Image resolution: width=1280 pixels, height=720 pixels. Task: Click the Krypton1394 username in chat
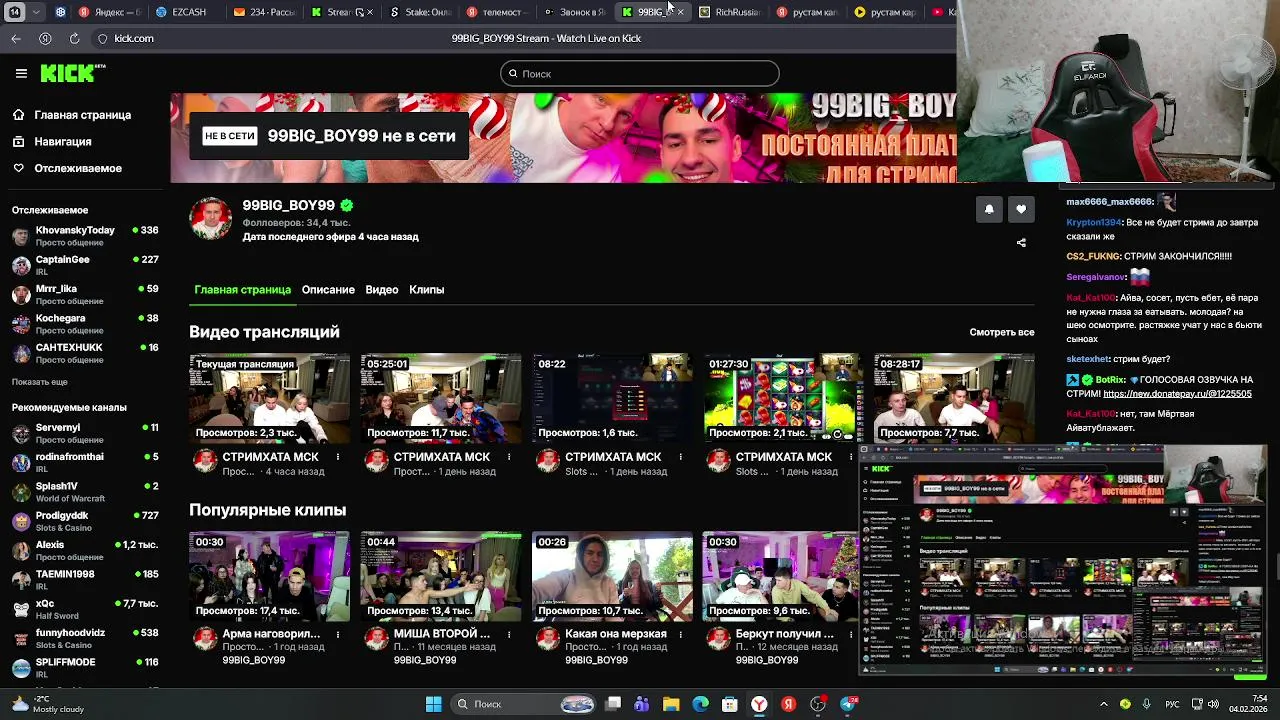[1094, 222]
